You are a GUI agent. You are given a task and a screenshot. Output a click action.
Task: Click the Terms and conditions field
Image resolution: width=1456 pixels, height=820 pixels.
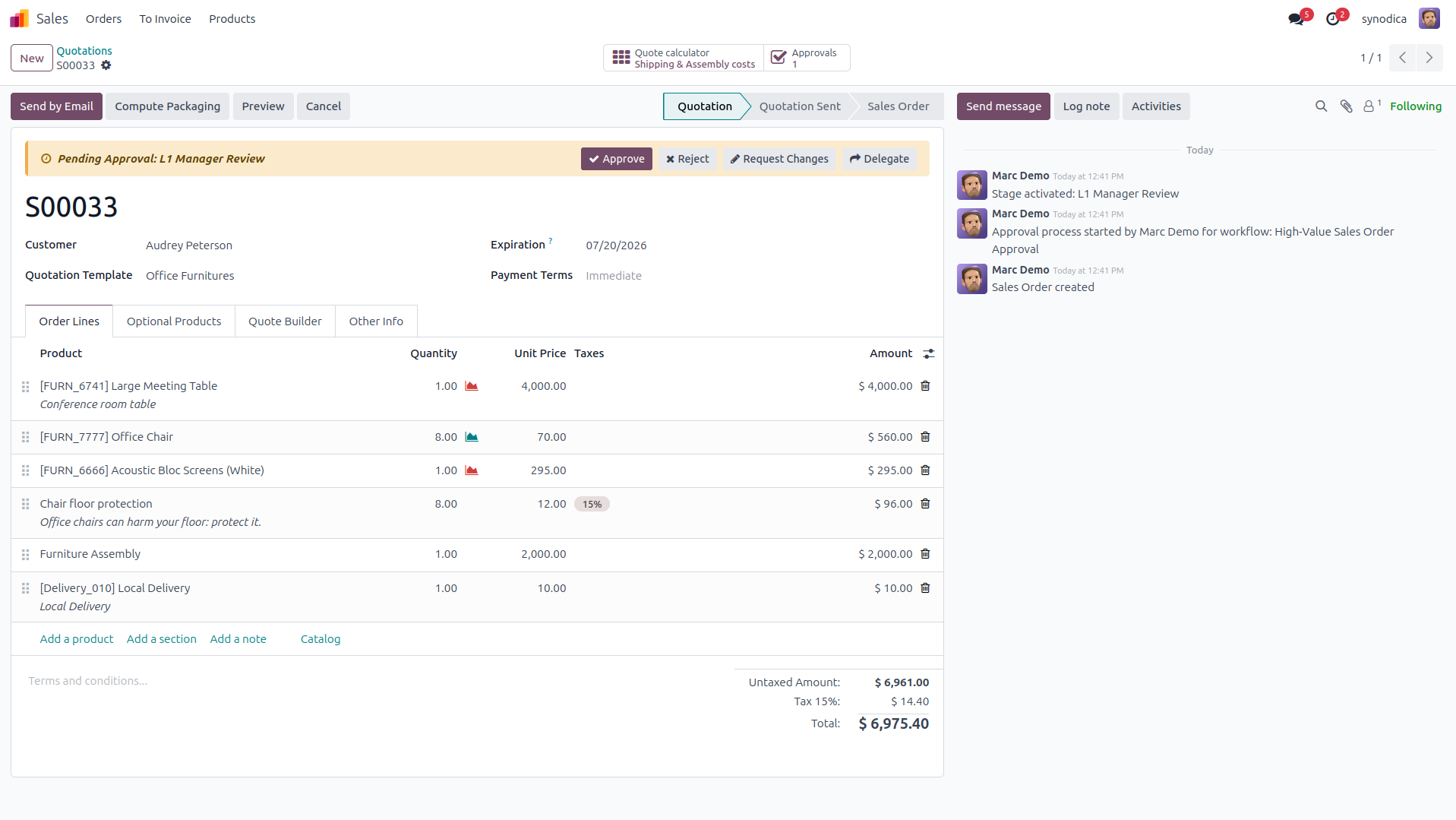[x=88, y=681]
